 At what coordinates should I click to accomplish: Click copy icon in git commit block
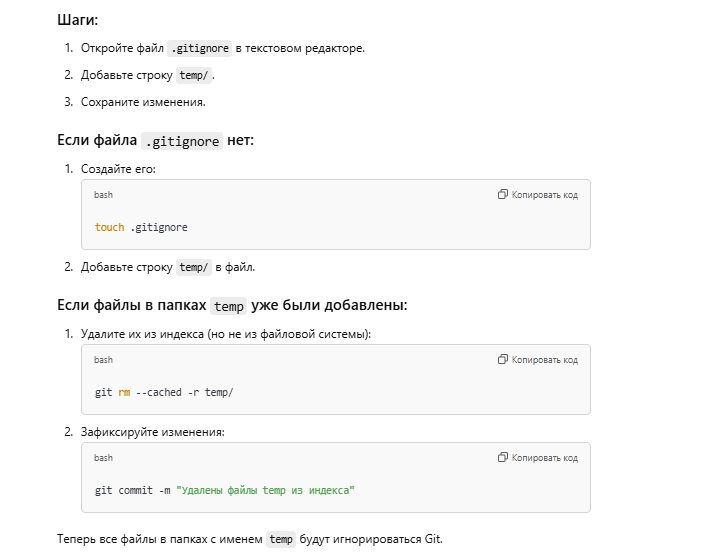point(502,458)
